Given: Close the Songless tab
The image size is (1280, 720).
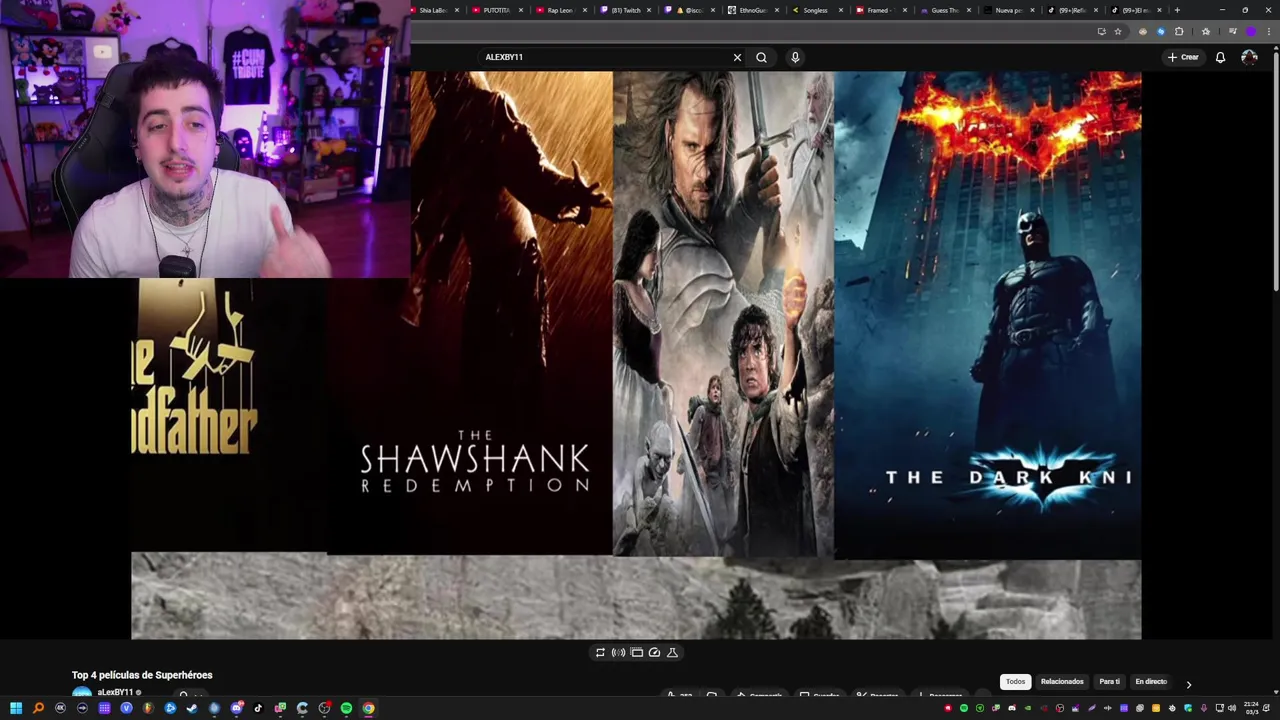Looking at the screenshot, I should (x=841, y=10).
